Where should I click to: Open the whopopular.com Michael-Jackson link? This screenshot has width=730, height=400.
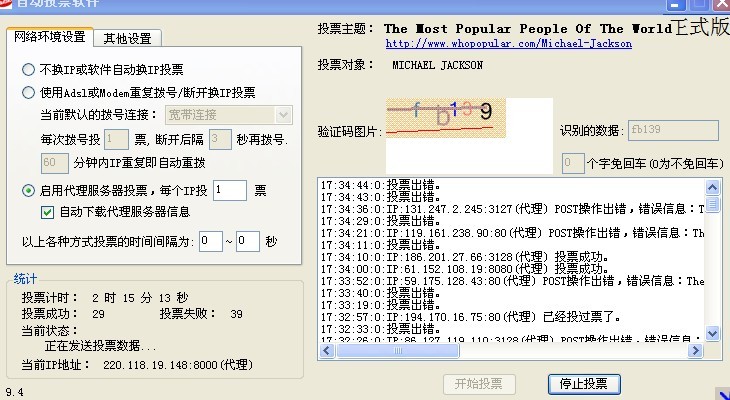[508, 44]
